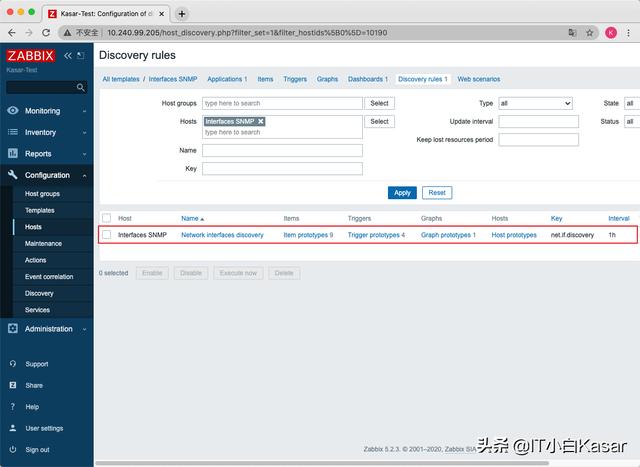This screenshot has width=640, height=467.
Task: Click Select button for Hosts
Action: pos(379,121)
